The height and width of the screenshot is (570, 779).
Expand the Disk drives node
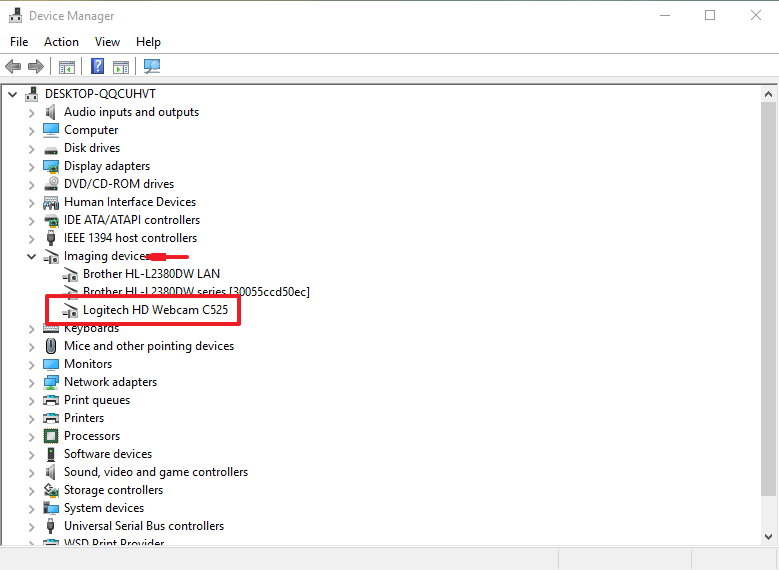32,149
